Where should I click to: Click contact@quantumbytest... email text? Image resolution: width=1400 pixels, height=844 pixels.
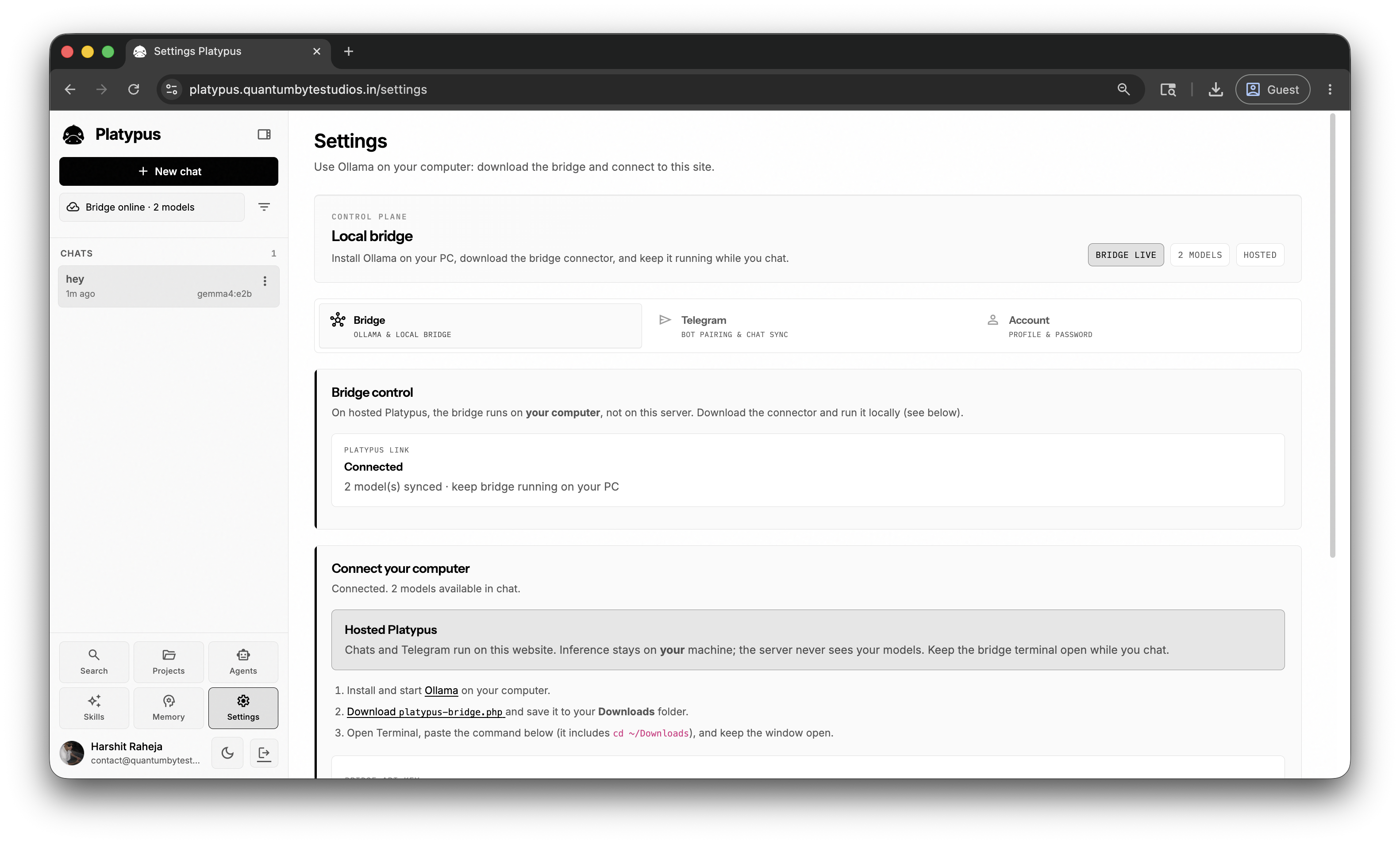click(146, 760)
